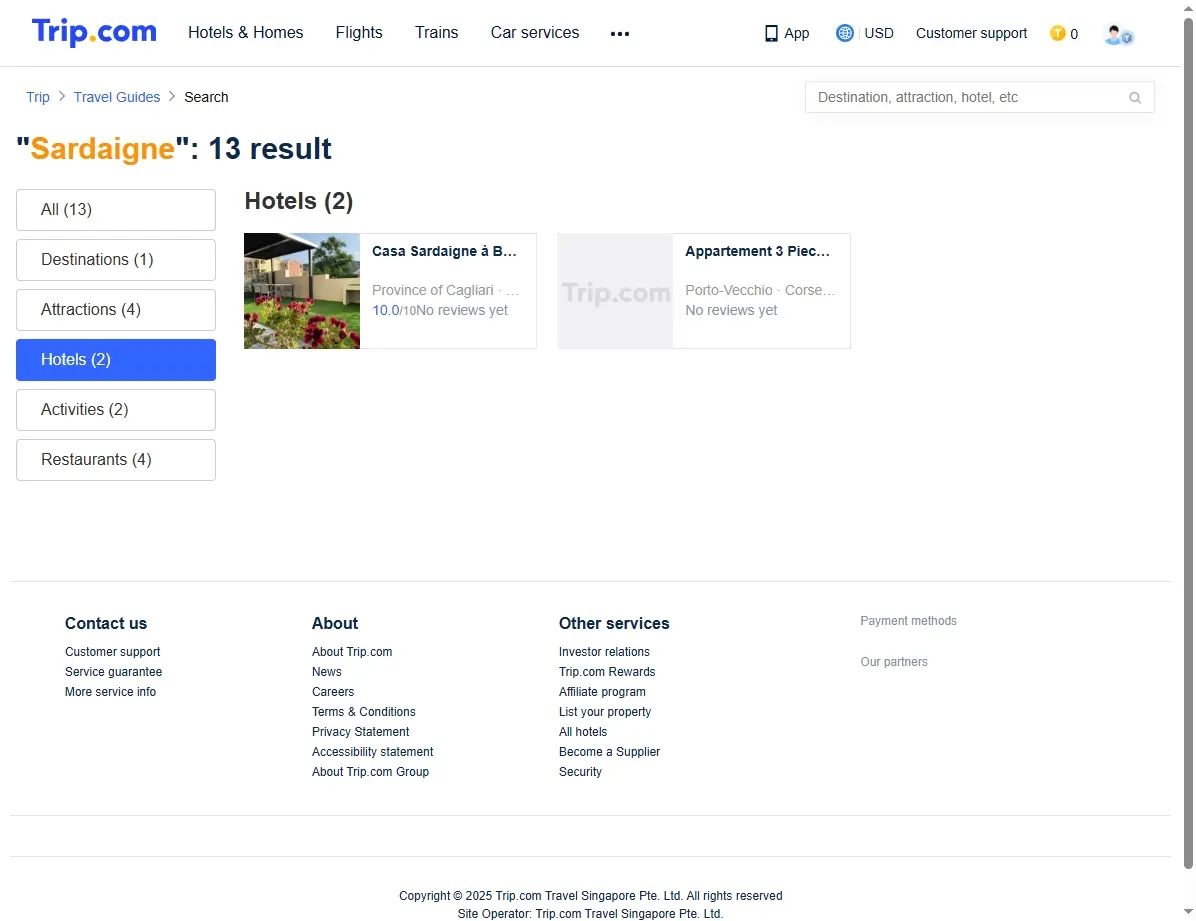1196x921 pixels.
Task: Change currency via USD
Action: point(879,33)
